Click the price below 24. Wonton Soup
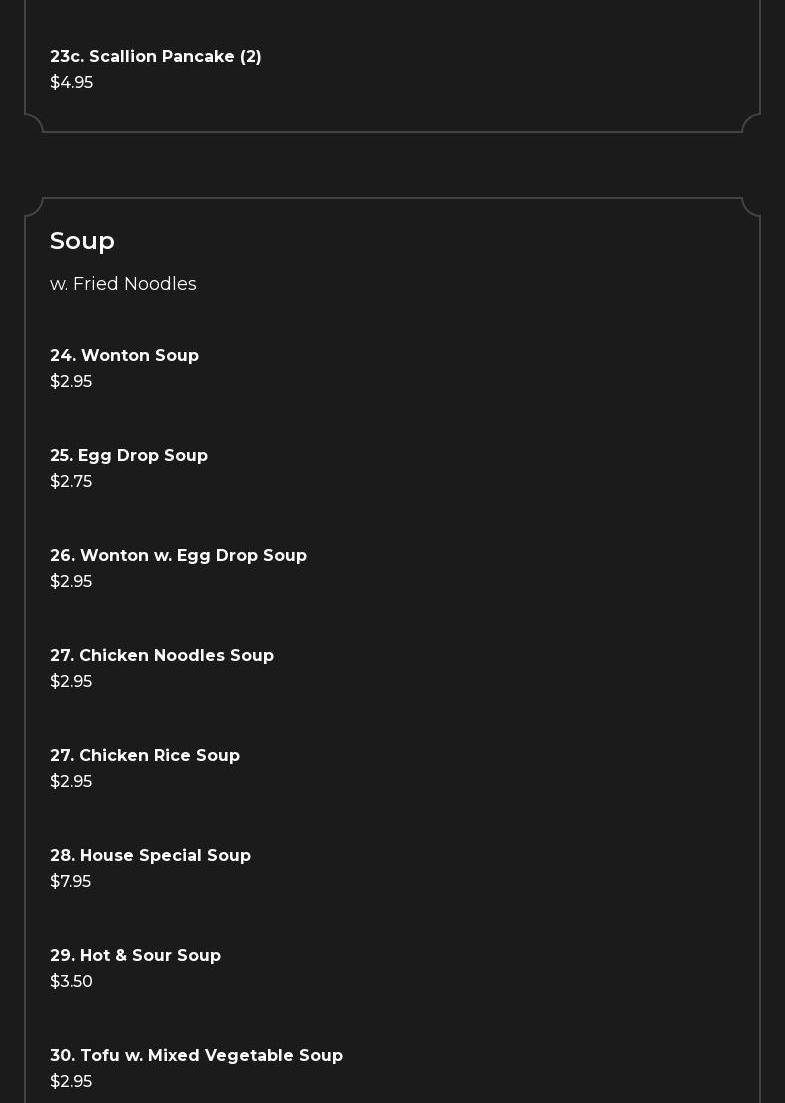Screen dimensions: 785x1103 tap(71, 382)
